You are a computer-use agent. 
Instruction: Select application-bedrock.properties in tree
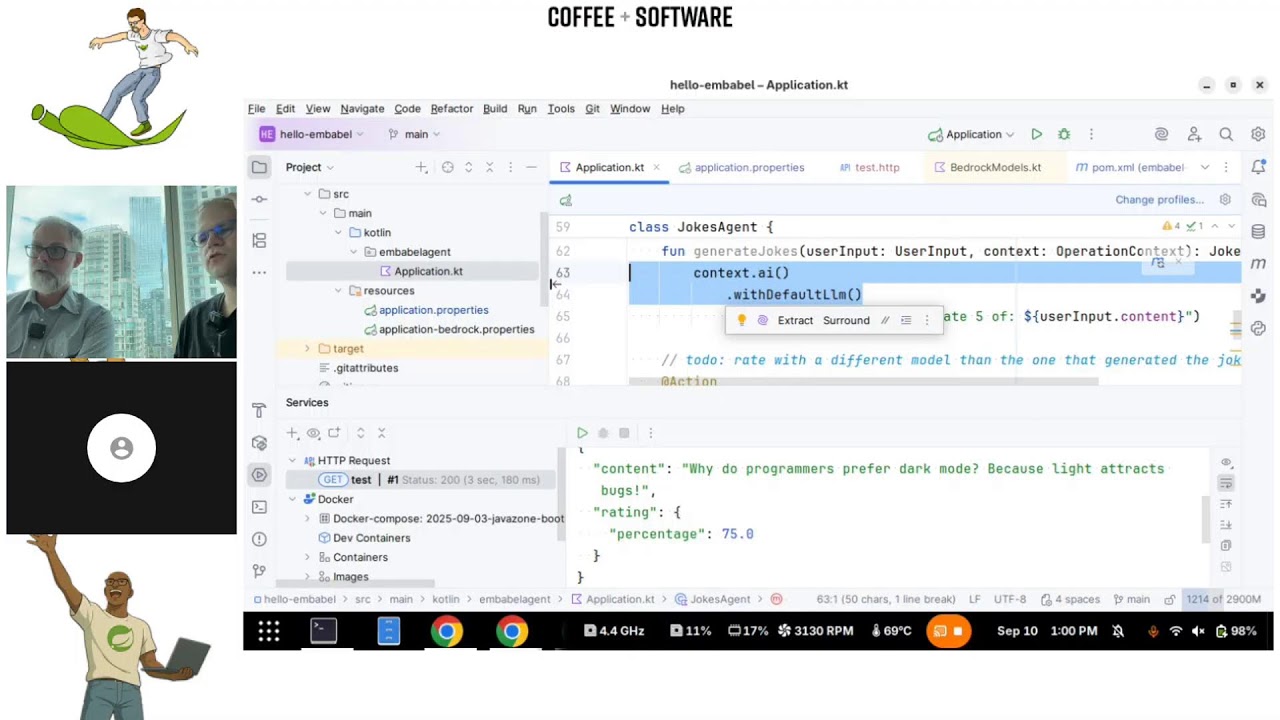click(456, 329)
